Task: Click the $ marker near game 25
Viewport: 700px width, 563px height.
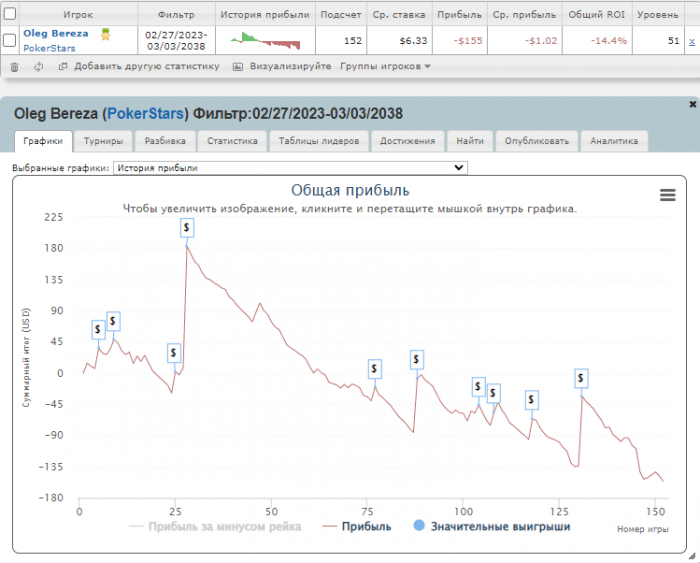Action: (174, 353)
